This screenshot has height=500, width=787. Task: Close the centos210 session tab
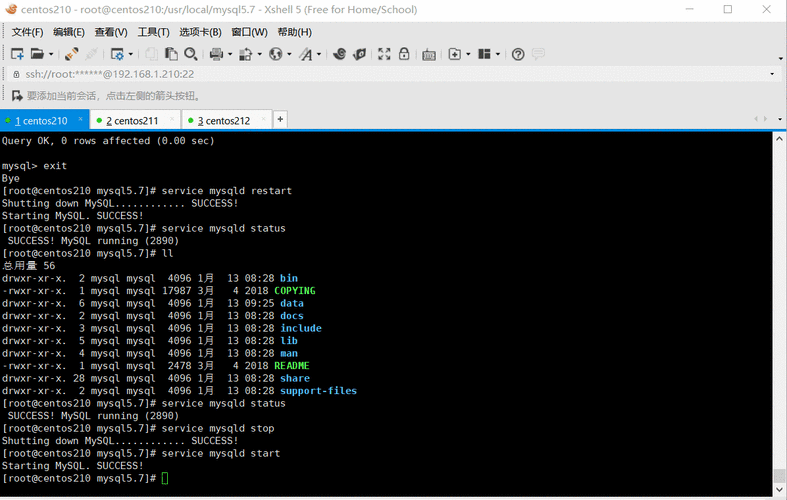tap(81, 119)
